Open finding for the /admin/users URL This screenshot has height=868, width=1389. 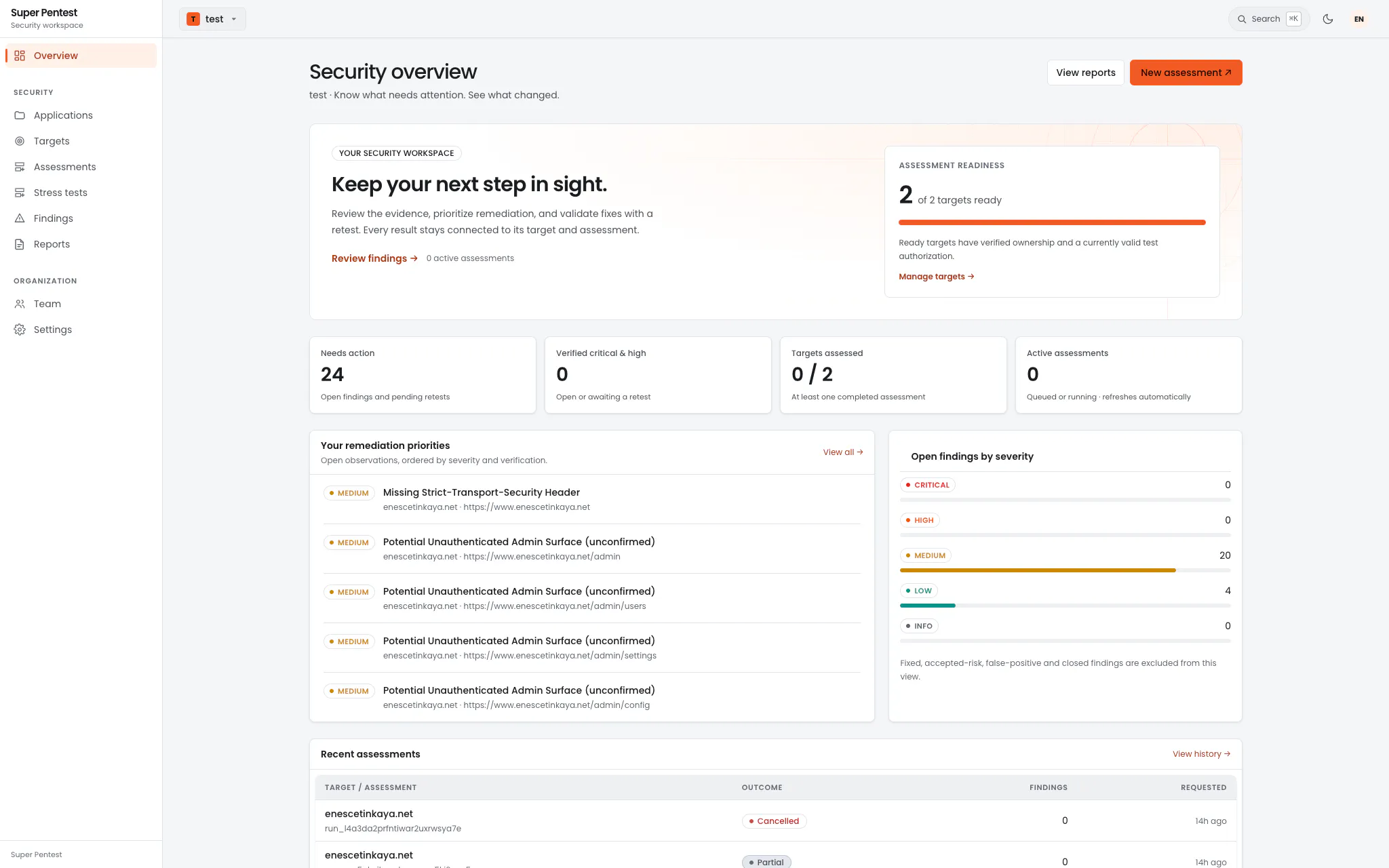point(592,598)
